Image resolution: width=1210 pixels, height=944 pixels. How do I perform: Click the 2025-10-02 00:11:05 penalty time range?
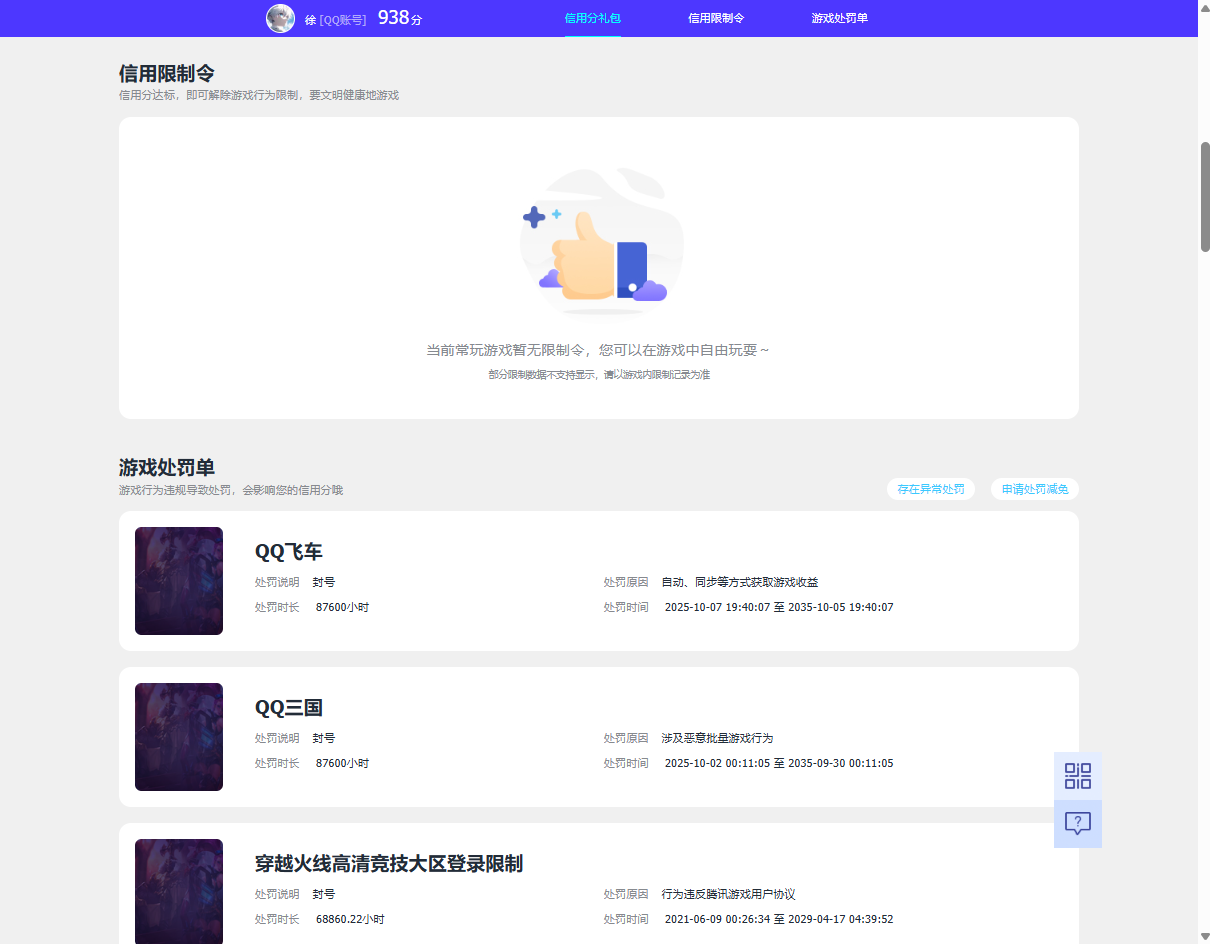click(x=779, y=763)
